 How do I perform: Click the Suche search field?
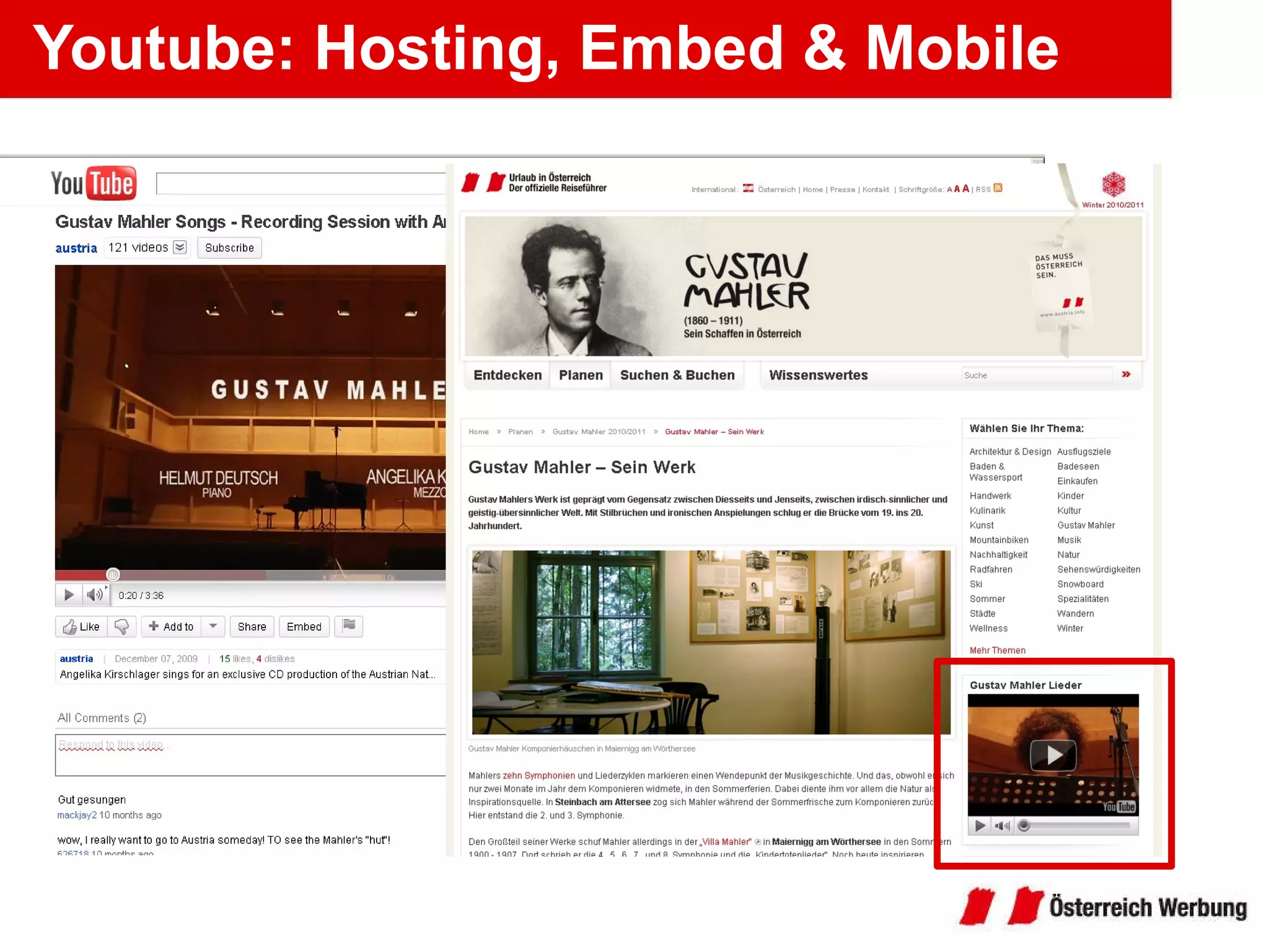1037,375
